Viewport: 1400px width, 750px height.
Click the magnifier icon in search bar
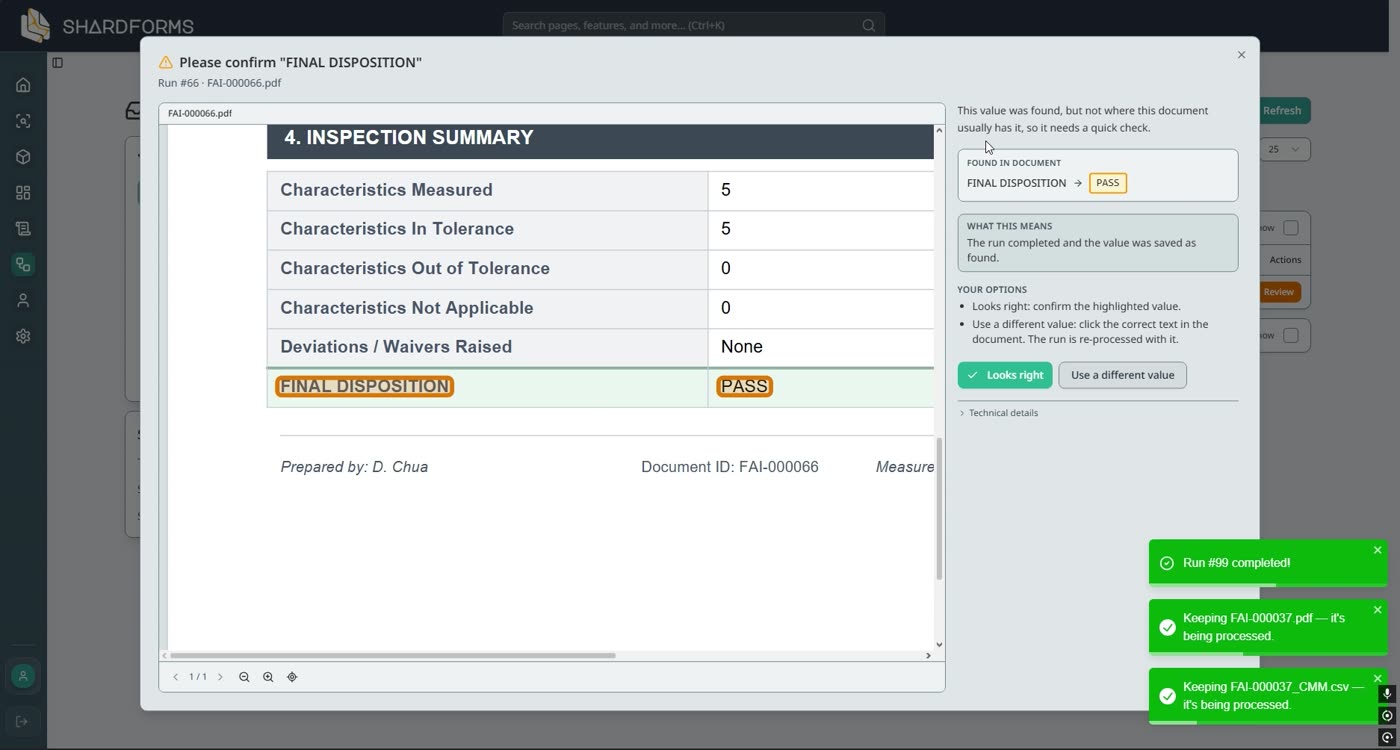coord(868,25)
